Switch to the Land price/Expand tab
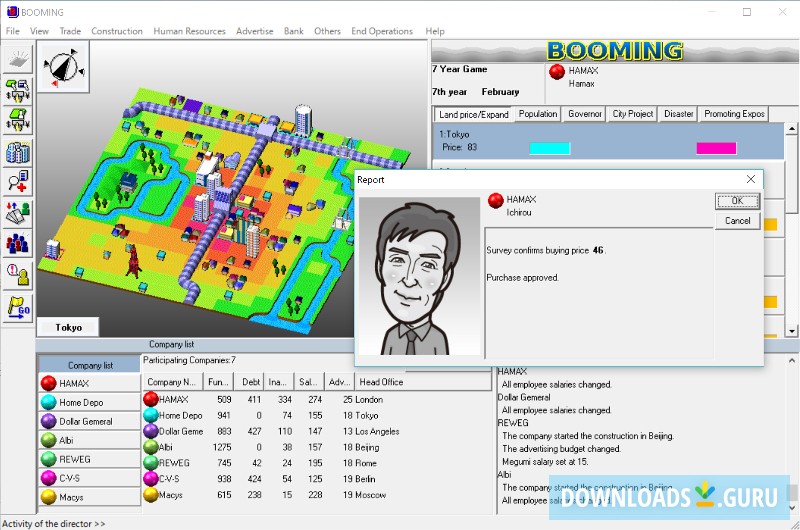The width and height of the screenshot is (800, 530). pos(473,114)
